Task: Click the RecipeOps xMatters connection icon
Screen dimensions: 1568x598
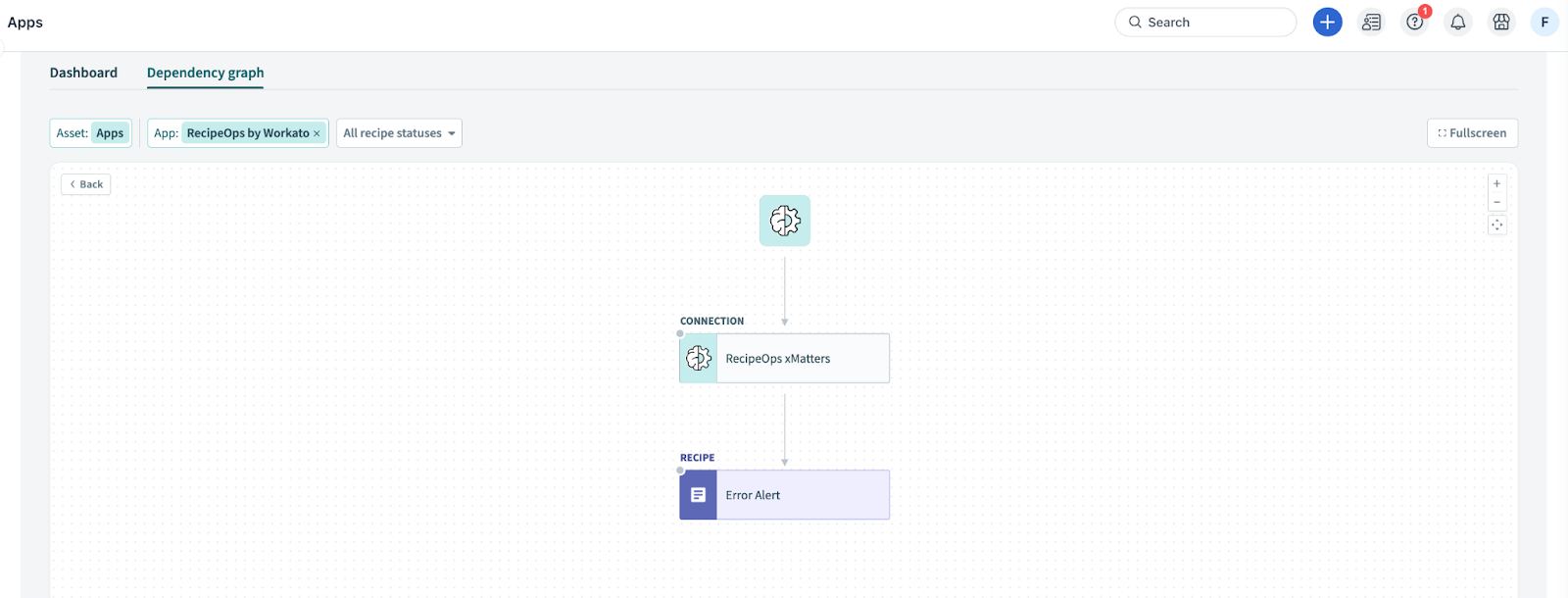Action: (699, 359)
